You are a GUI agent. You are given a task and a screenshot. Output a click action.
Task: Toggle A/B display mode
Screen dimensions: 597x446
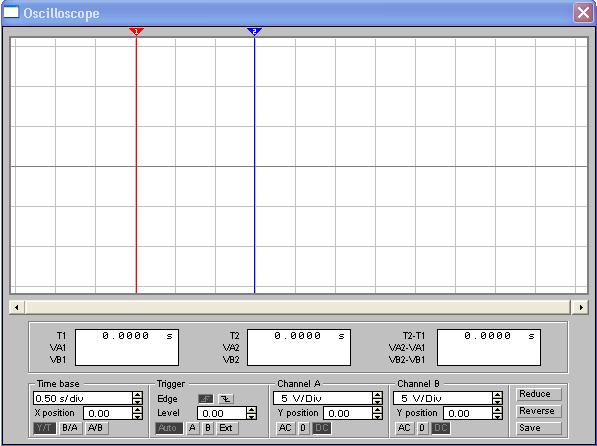click(x=96, y=428)
